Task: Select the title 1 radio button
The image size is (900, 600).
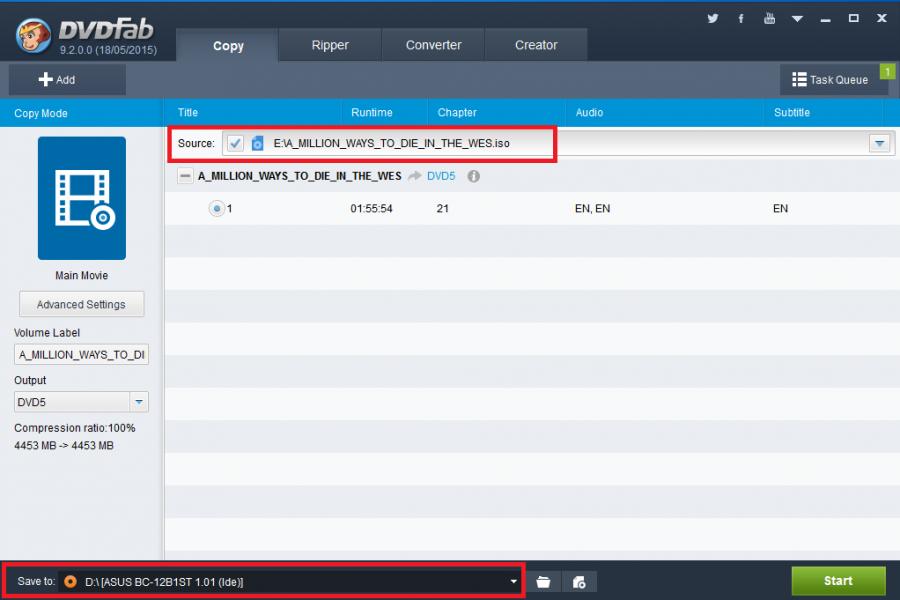Action: (x=216, y=208)
